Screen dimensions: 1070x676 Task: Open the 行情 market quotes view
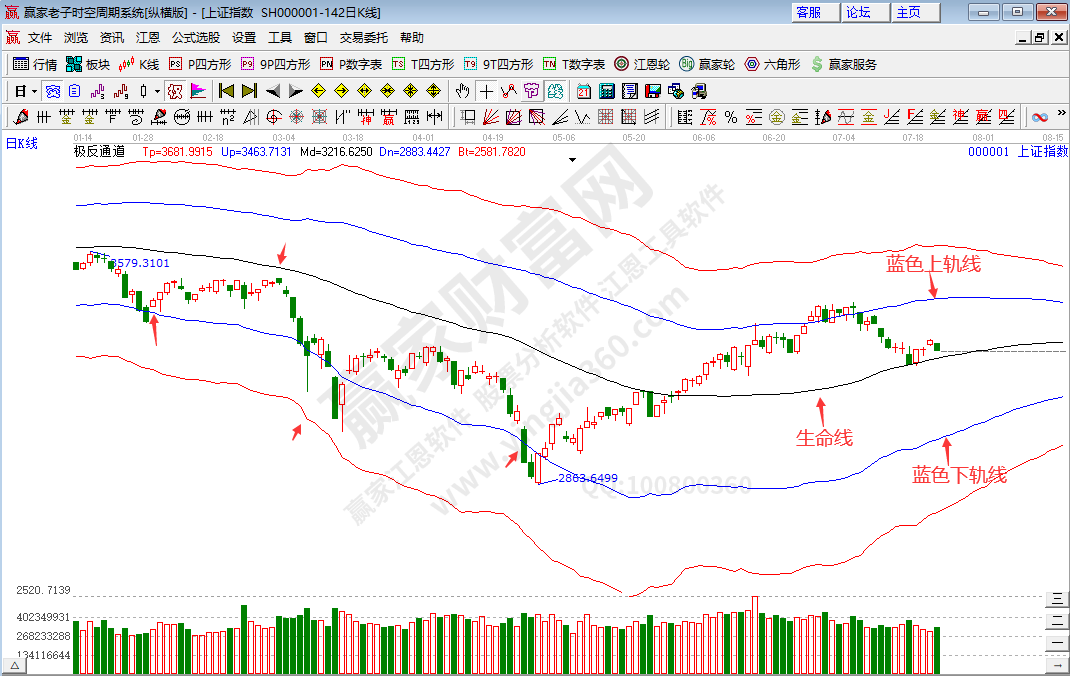(x=35, y=64)
